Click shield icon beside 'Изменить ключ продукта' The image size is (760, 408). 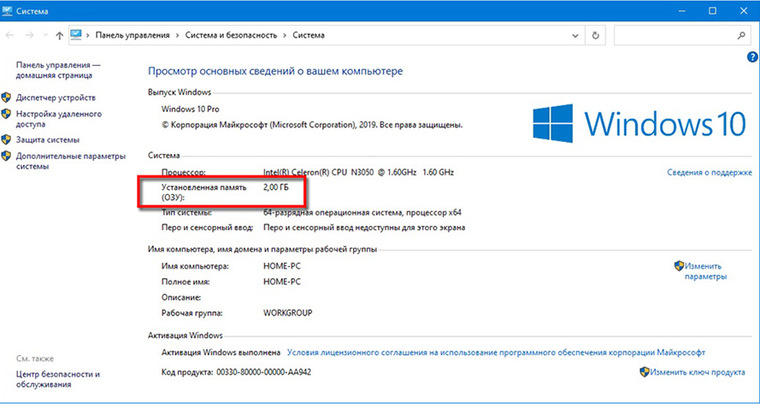645,372
